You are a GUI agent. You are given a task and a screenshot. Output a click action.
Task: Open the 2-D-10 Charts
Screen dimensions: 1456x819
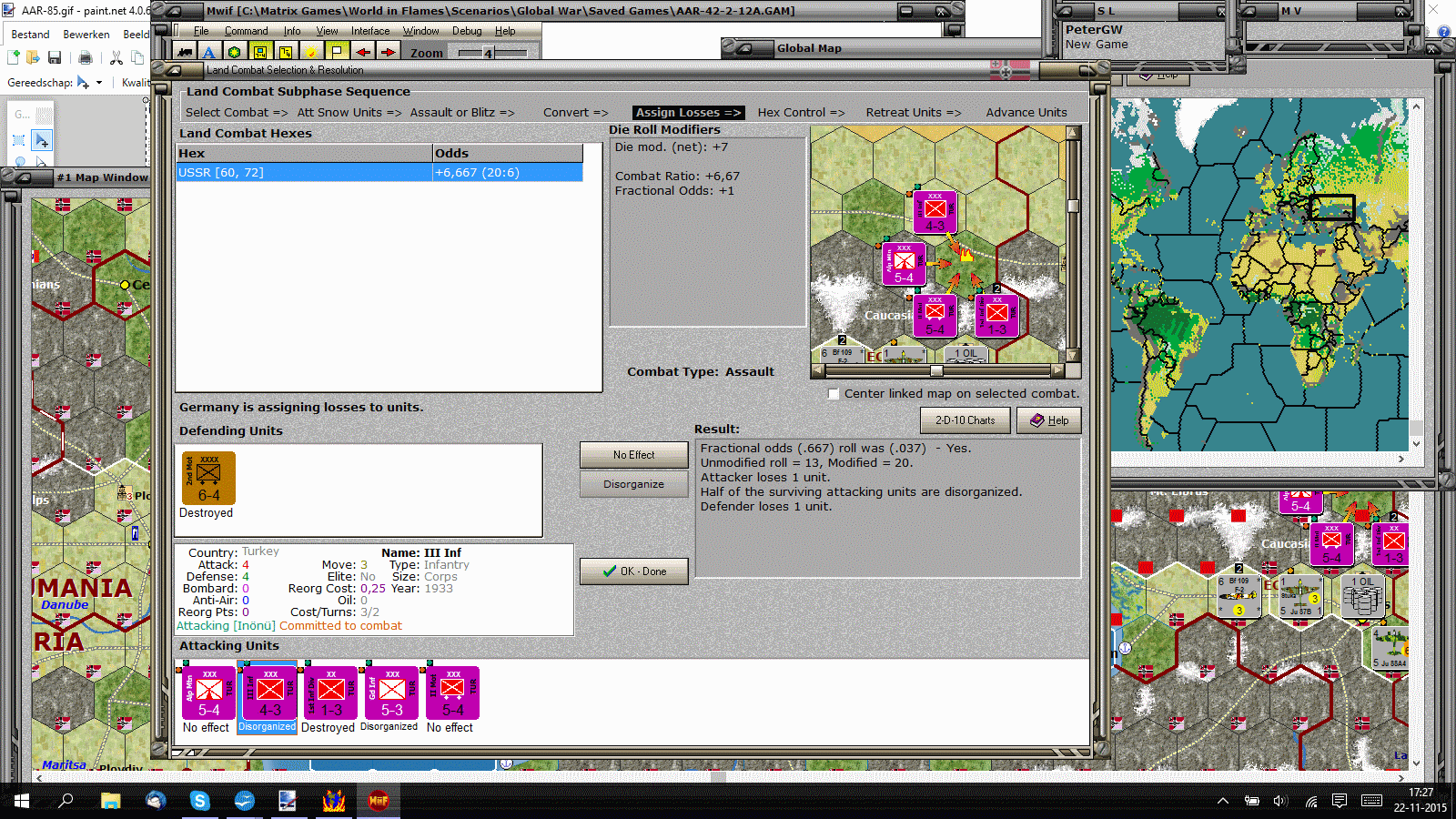point(966,420)
